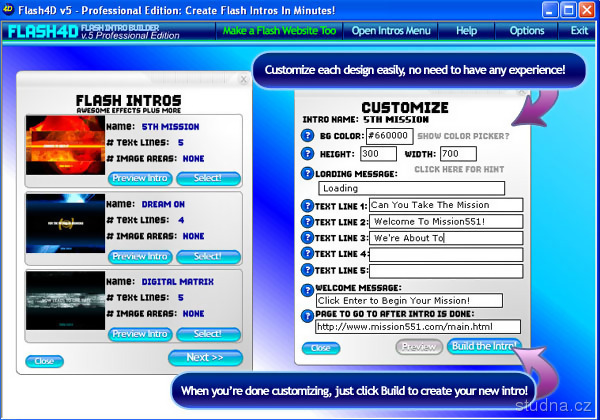The image size is (600, 420).
Task: Click the Click Here For Hint link
Action: point(452,170)
